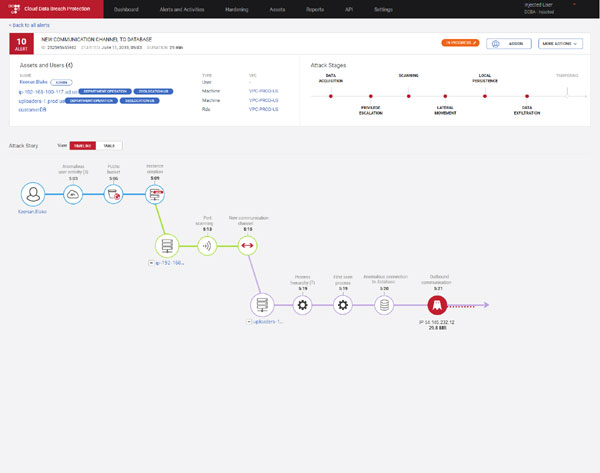
Task: Click the process hierarchy gear node
Action: coord(303,304)
